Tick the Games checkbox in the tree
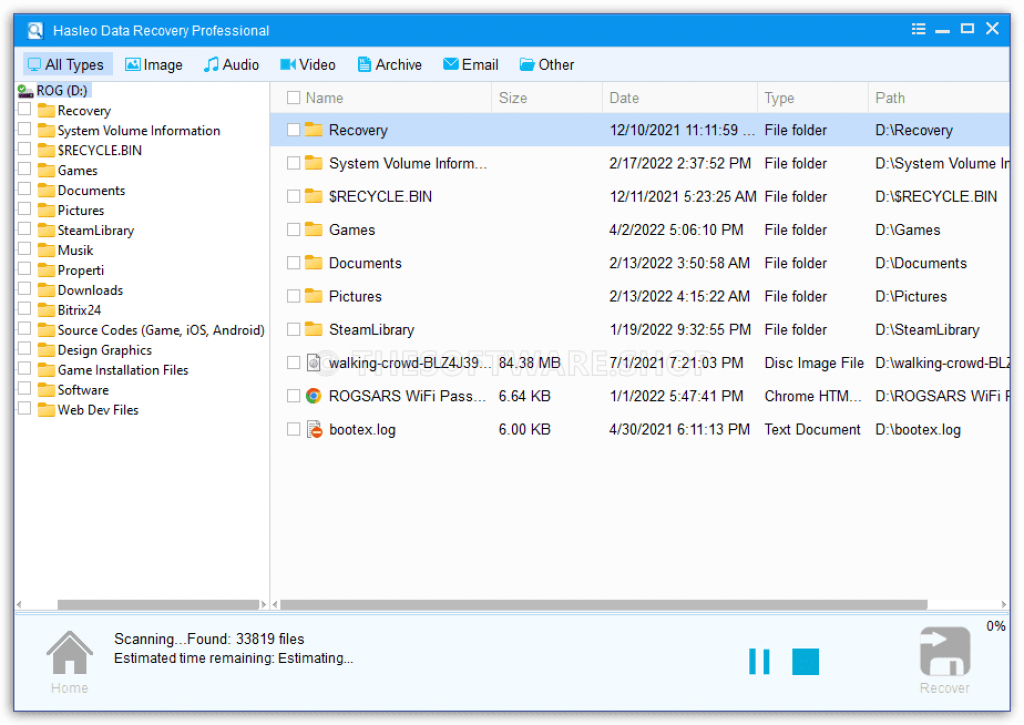Screen dimensions: 1024x725 25,169
